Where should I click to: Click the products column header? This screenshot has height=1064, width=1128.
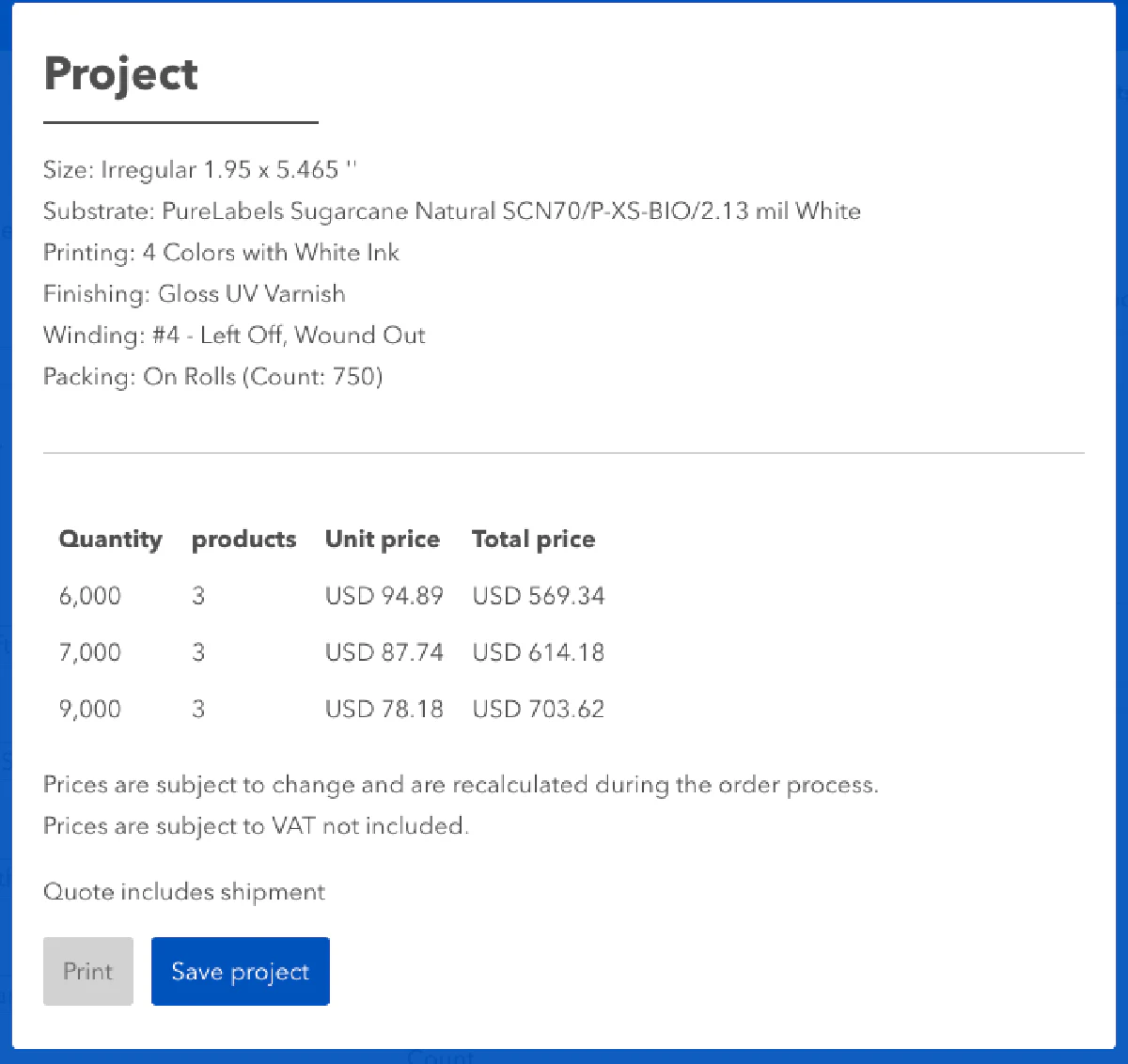(x=243, y=540)
